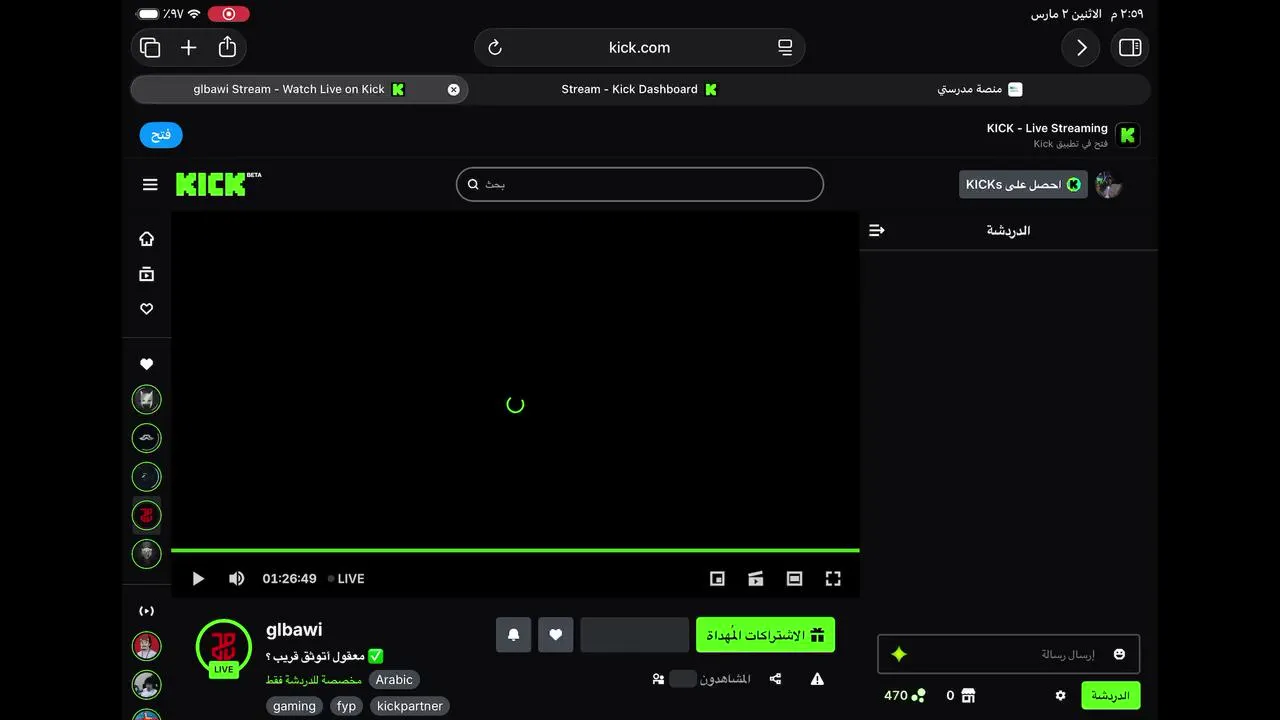
Task: Click the kick.com address bar
Action: [640, 47]
